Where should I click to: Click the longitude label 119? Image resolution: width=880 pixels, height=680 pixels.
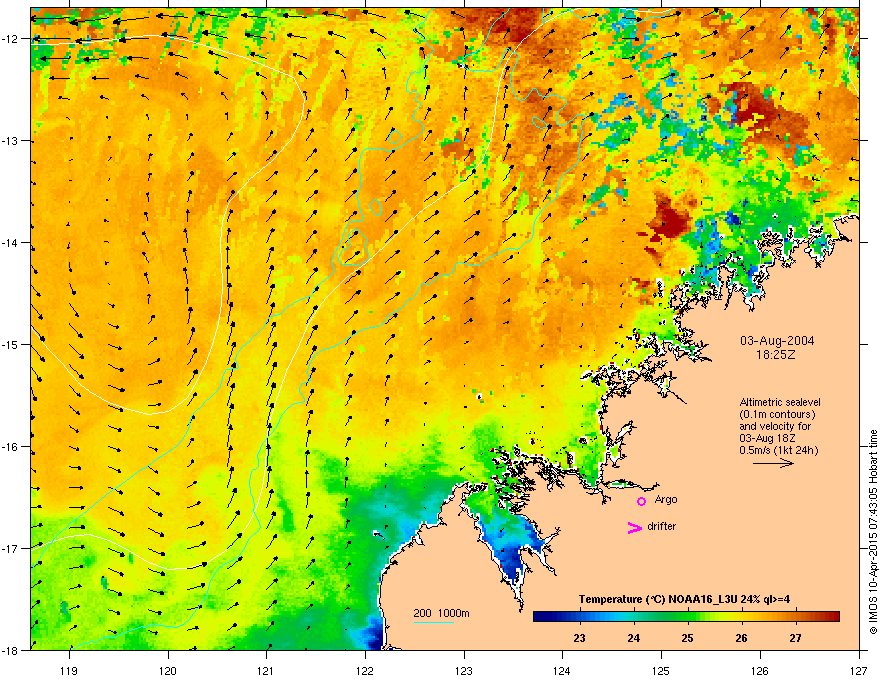69,670
